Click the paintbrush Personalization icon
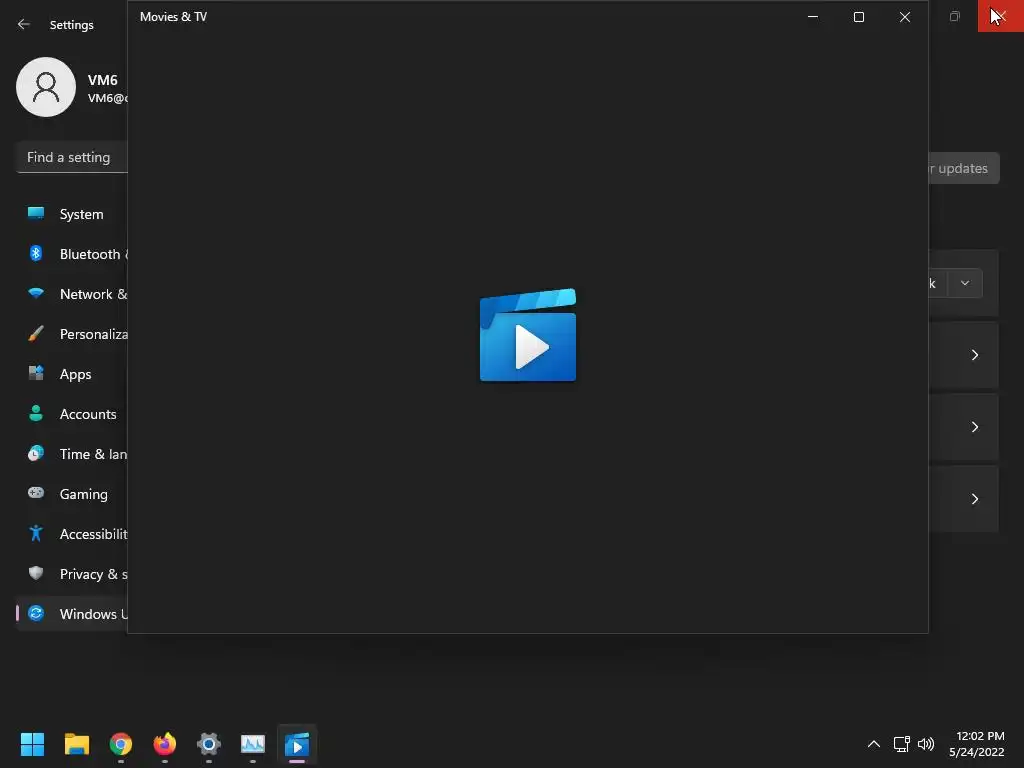The height and width of the screenshot is (768, 1024). (x=36, y=334)
